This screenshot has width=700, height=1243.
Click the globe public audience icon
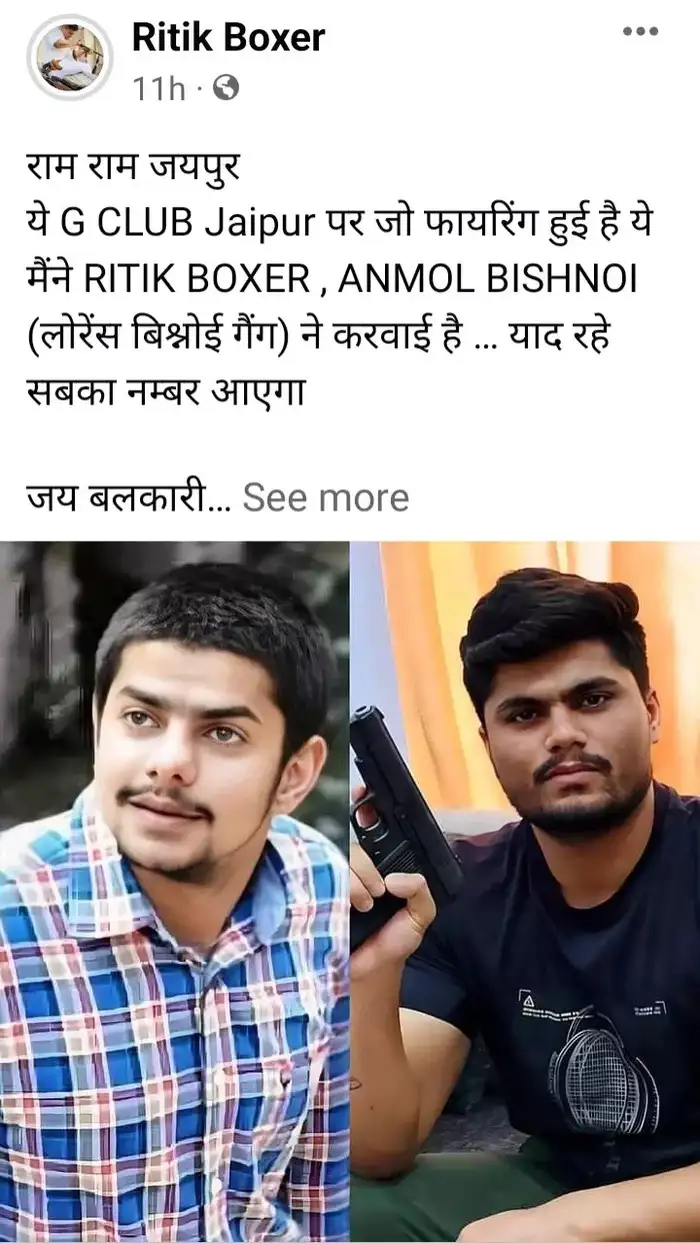click(x=227, y=89)
